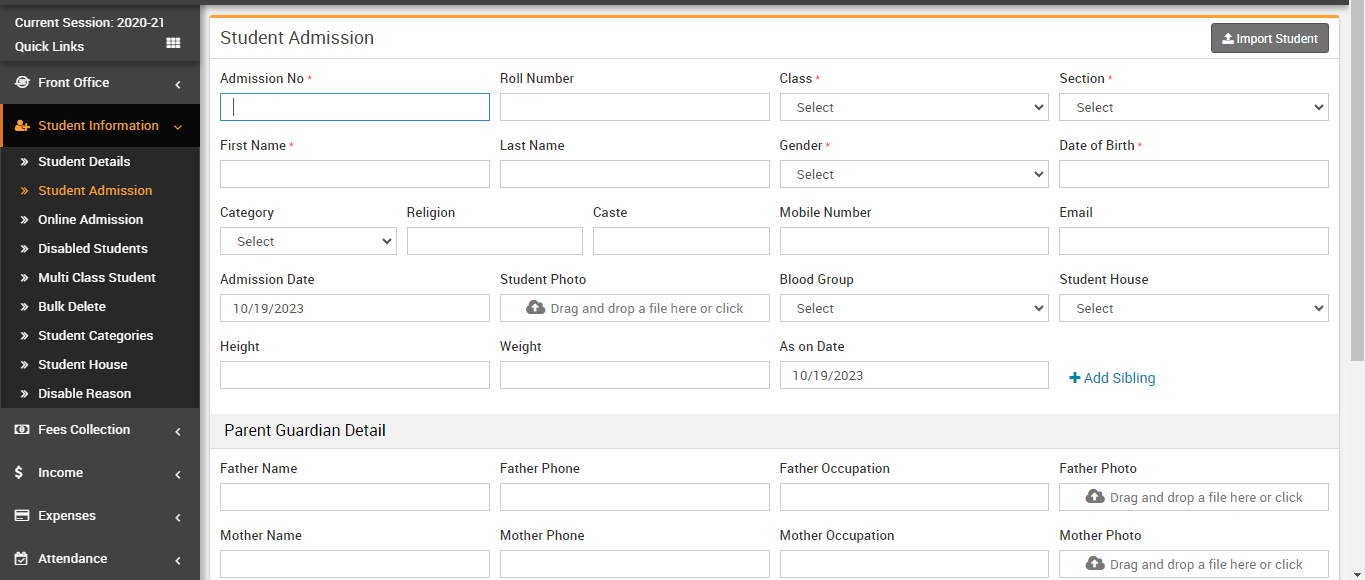This screenshot has height=580, width=1365.
Task: Select Bulk Delete from sidebar
Action: [x=72, y=306]
